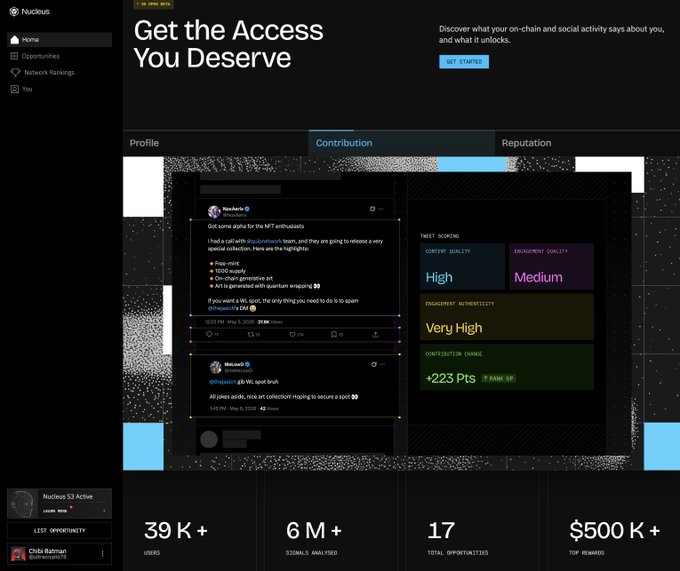Click the NeoAeris tweet avatar
680x571 pixels.
click(214, 212)
